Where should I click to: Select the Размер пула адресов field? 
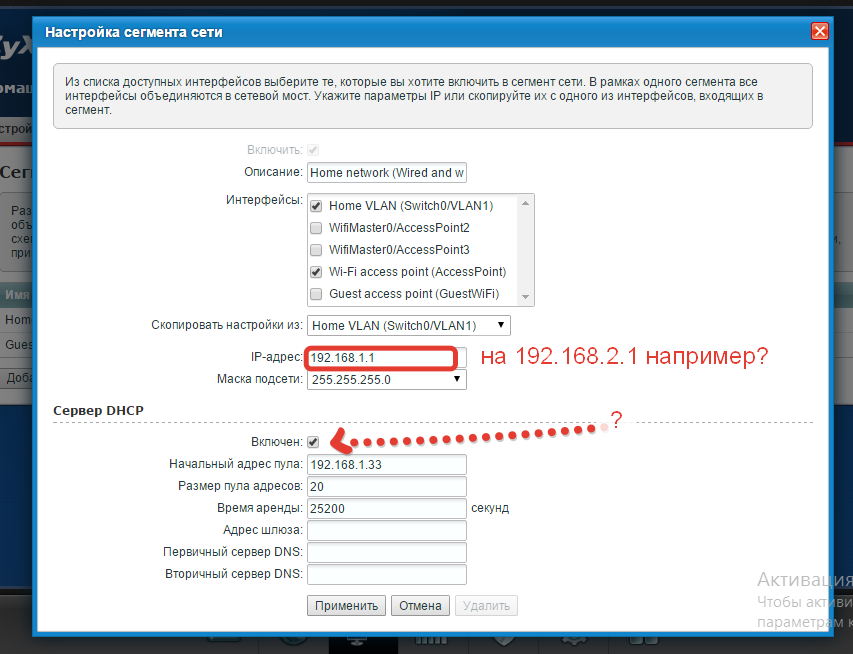[x=387, y=486]
